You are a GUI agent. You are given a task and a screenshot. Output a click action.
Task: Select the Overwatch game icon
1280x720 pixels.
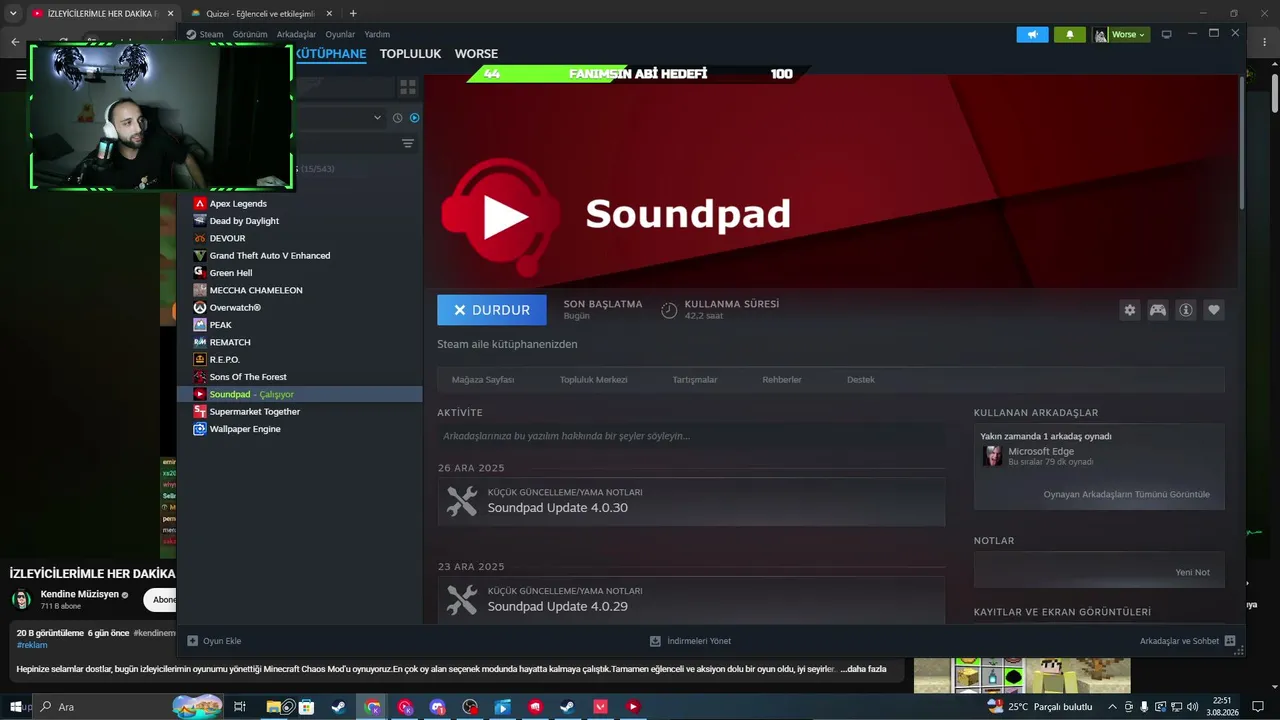(200, 308)
